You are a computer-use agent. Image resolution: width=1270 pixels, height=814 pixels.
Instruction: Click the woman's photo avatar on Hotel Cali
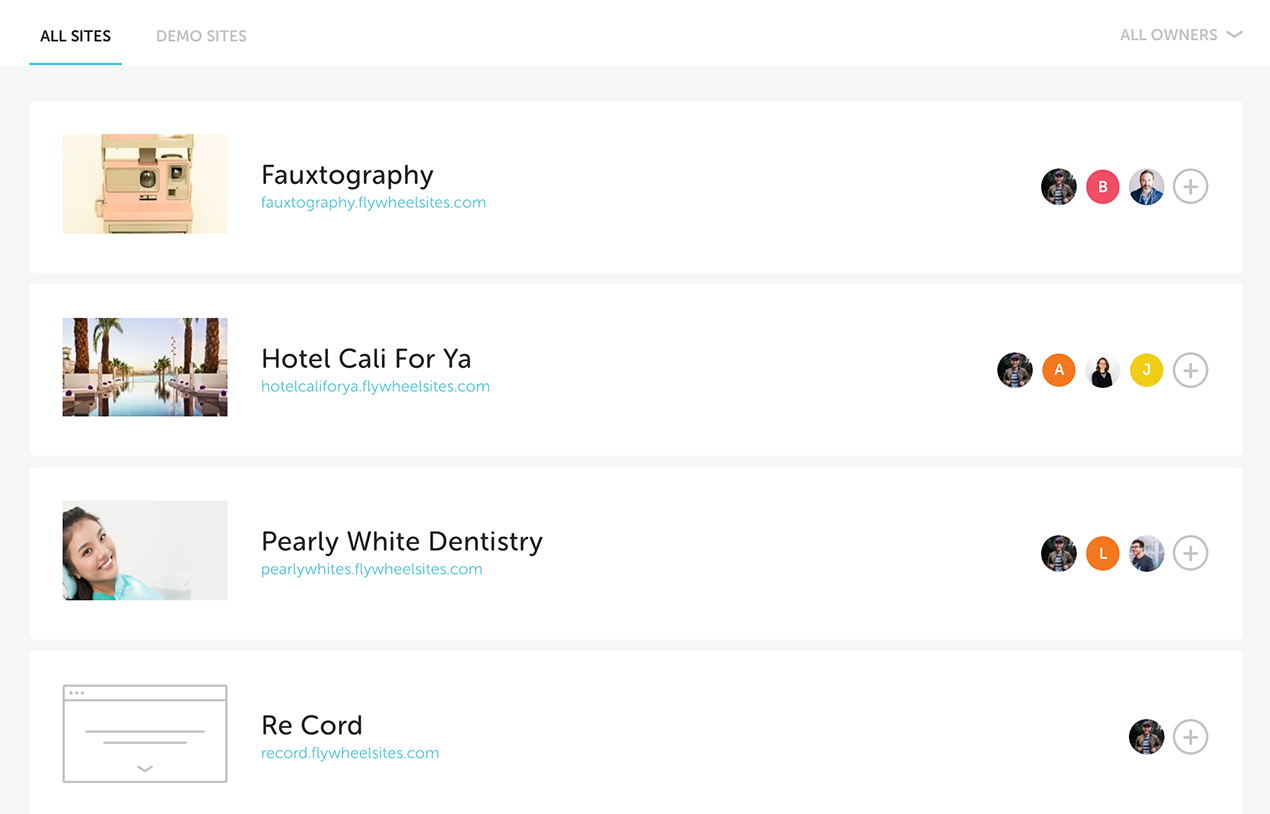click(x=1102, y=371)
